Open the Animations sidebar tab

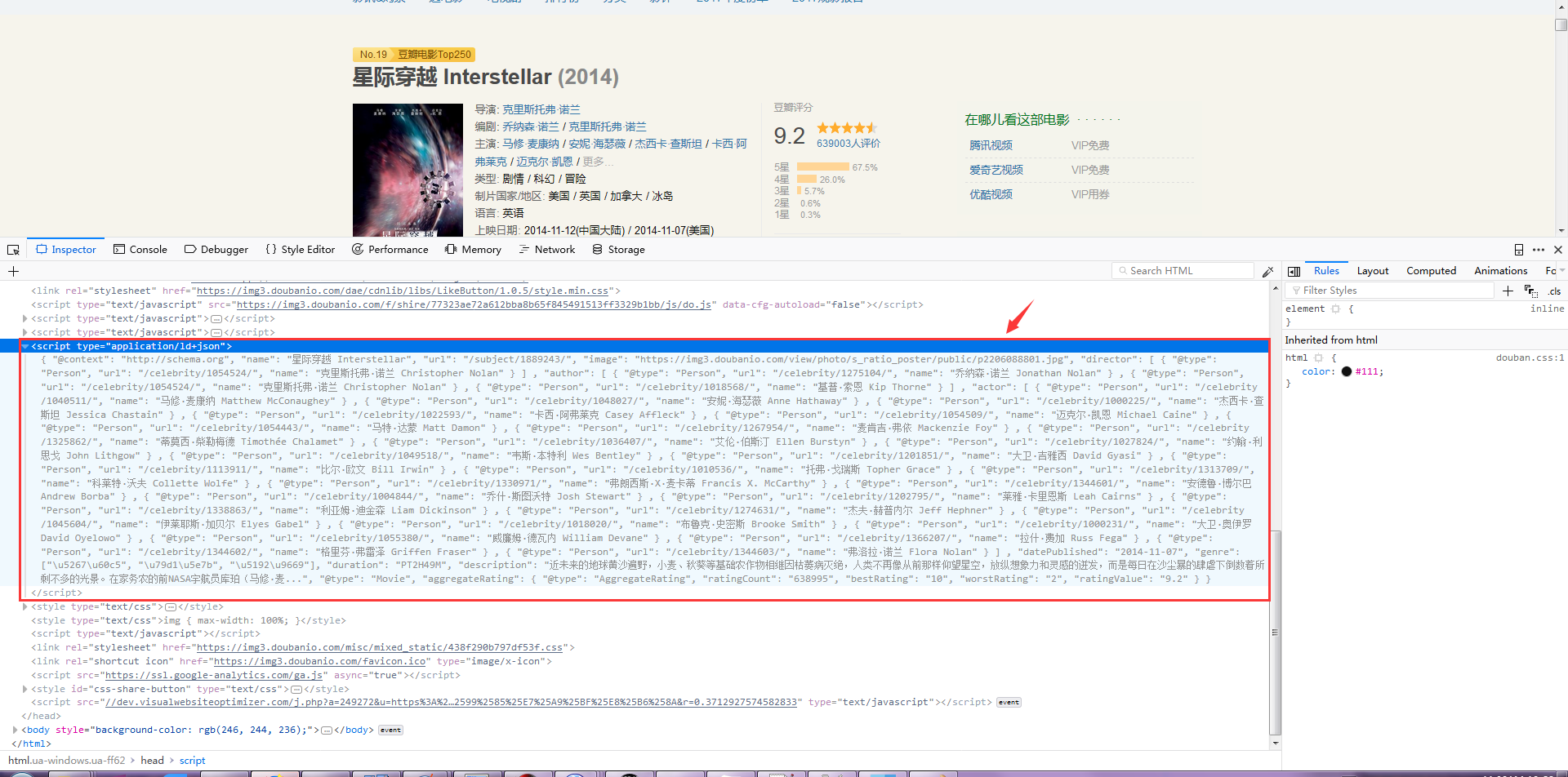point(1500,271)
